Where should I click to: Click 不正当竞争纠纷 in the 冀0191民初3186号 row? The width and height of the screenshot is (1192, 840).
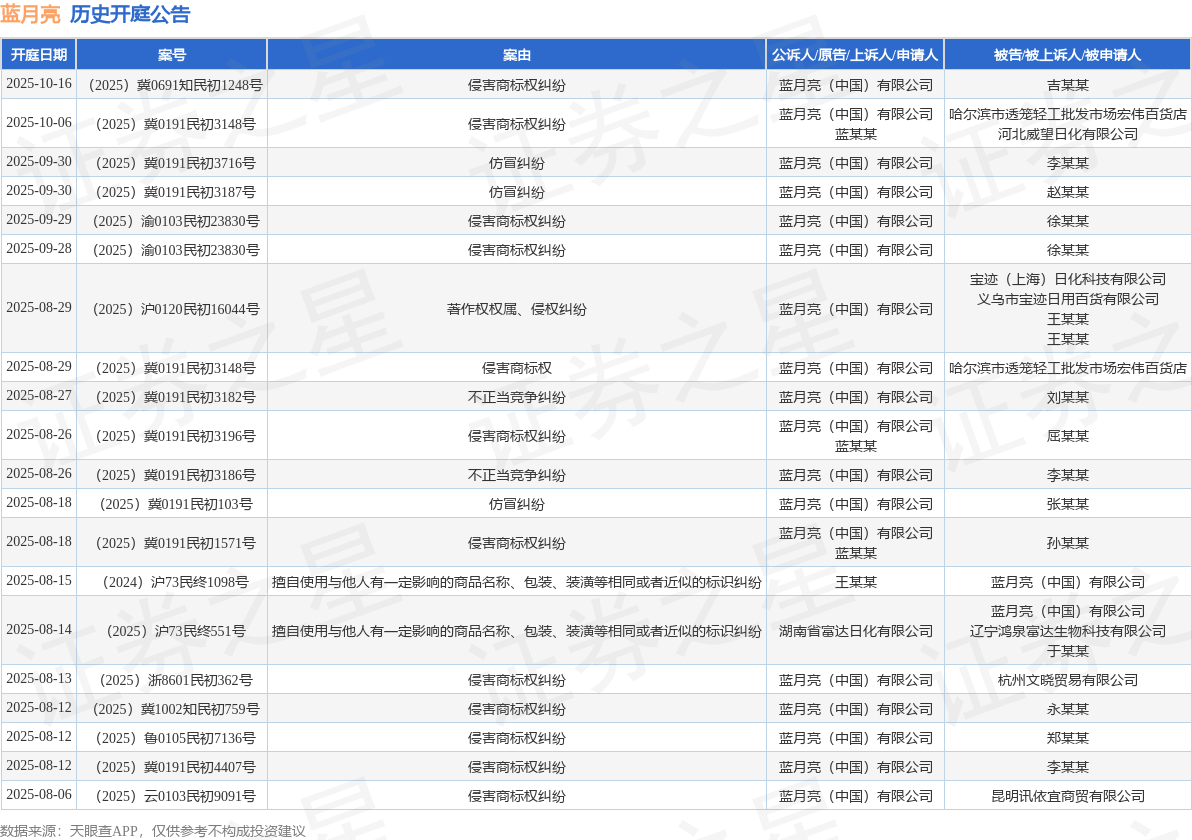(517, 475)
